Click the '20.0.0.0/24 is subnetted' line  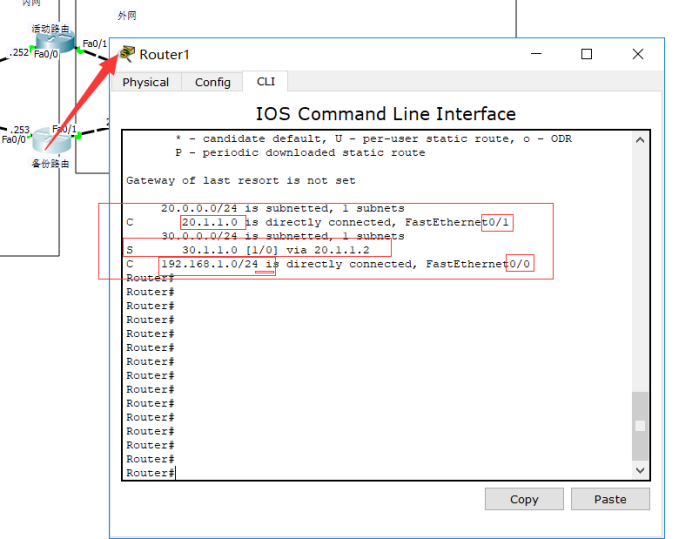282,208
